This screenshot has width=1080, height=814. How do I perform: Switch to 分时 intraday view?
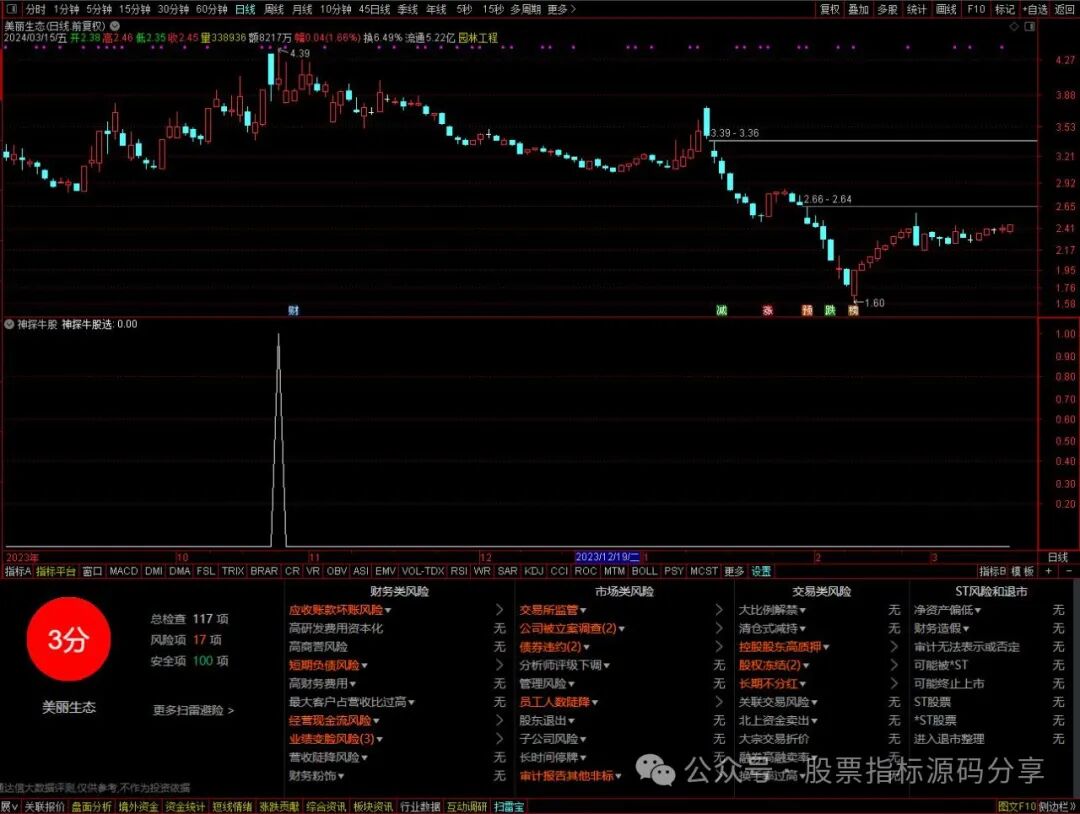(35, 9)
